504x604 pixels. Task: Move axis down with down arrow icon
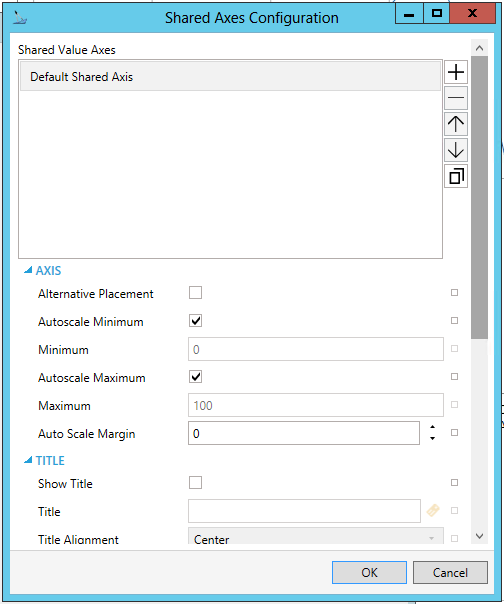[x=456, y=150]
